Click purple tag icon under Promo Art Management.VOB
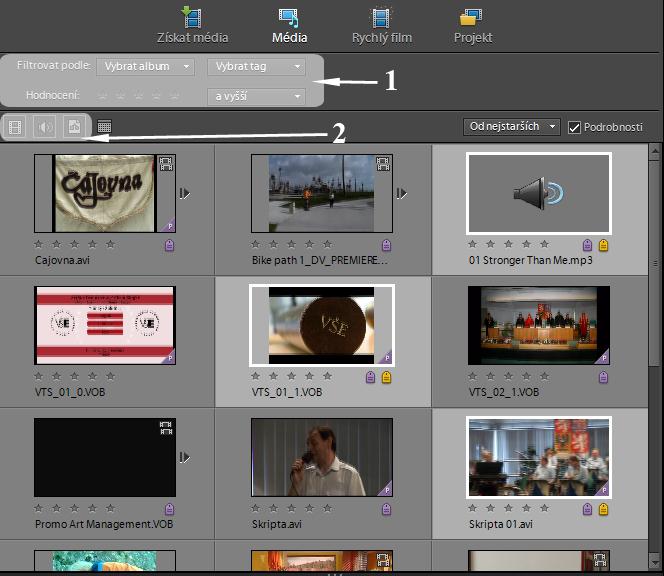 pos(169,509)
